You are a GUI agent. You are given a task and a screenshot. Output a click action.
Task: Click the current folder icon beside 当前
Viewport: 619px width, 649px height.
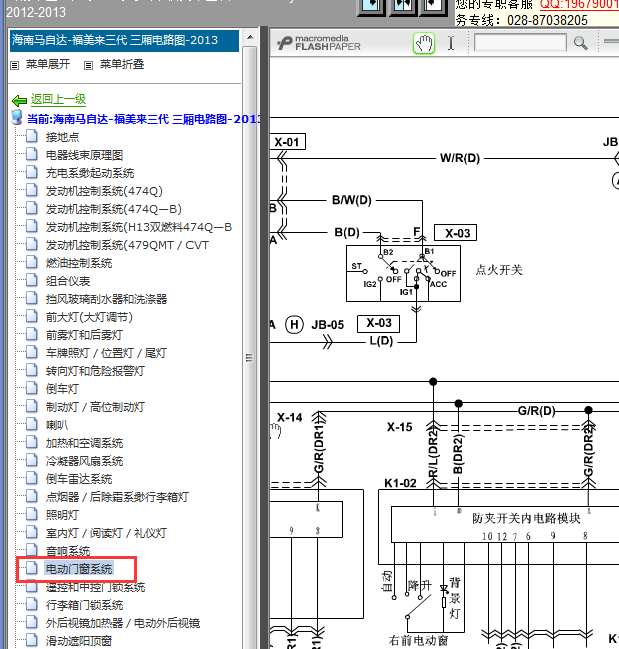tap(17, 118)
